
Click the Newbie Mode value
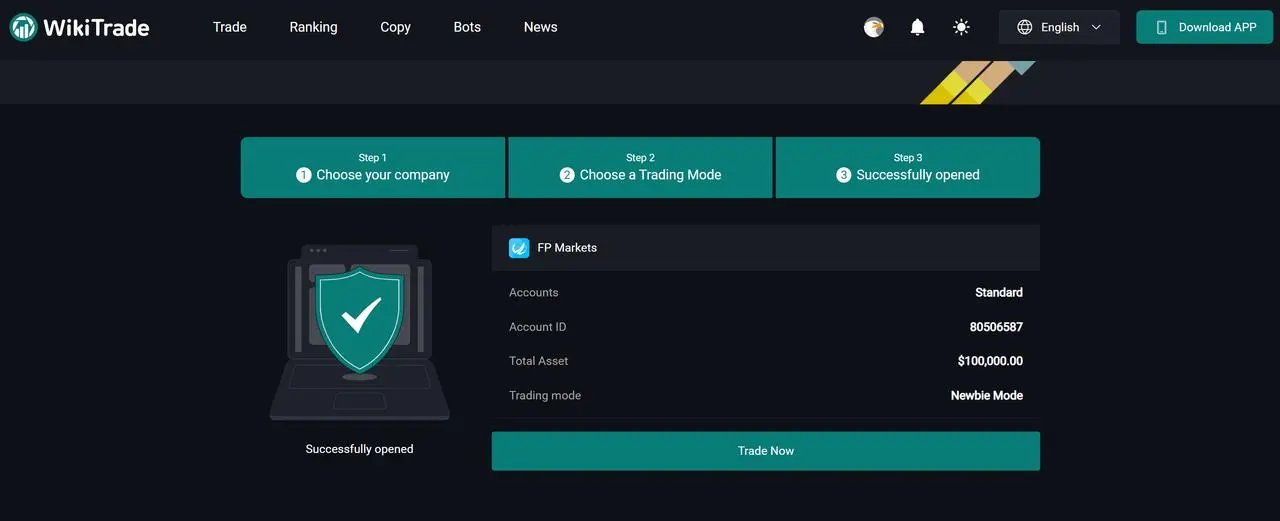pos(987,395)
